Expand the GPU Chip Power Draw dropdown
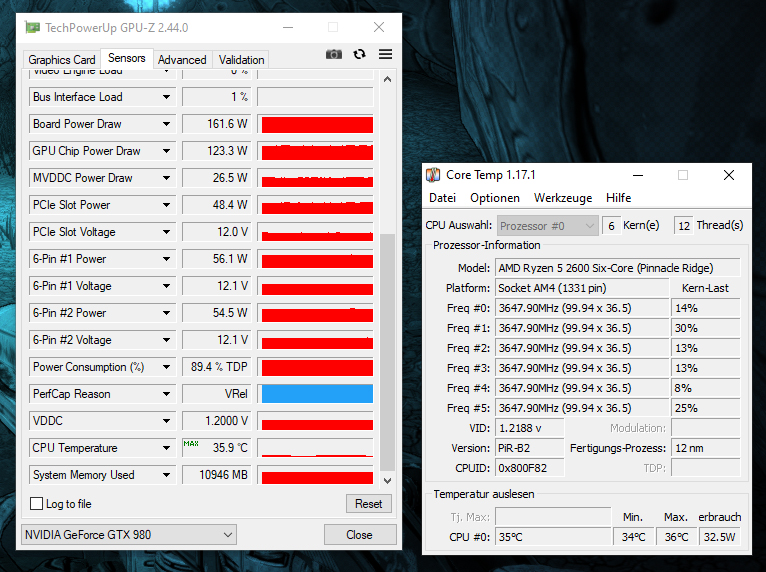 pyautogui.click(x=167, y=151)
